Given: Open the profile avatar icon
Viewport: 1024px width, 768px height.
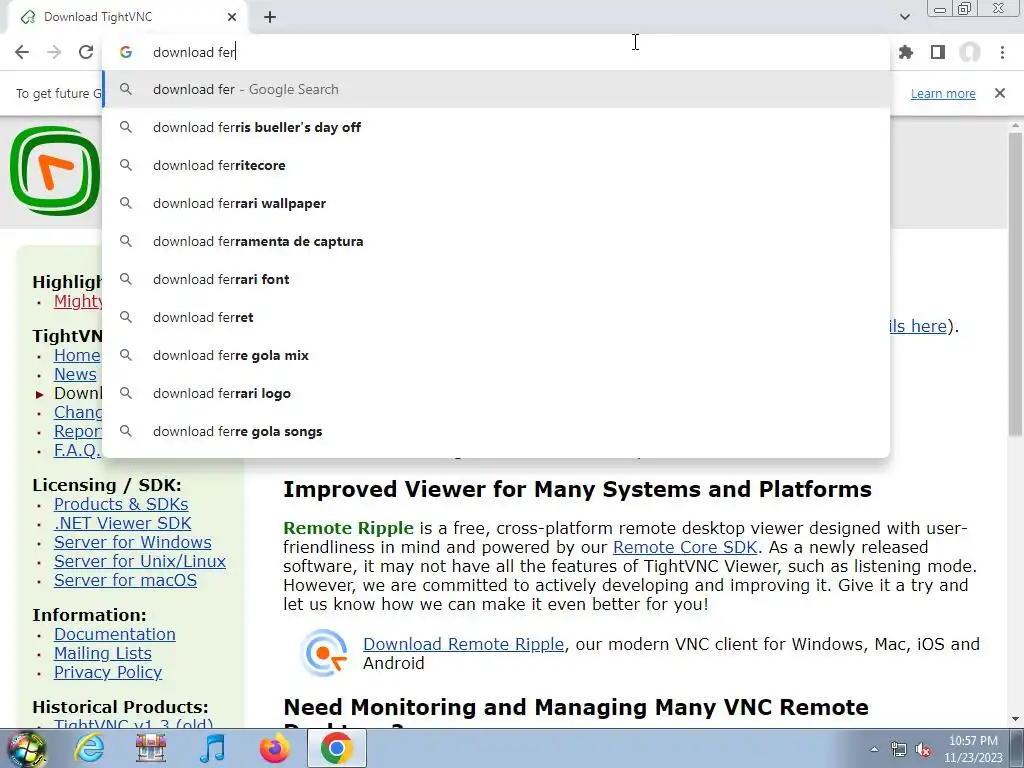Looking at the screenshot, I should [970, 52].
